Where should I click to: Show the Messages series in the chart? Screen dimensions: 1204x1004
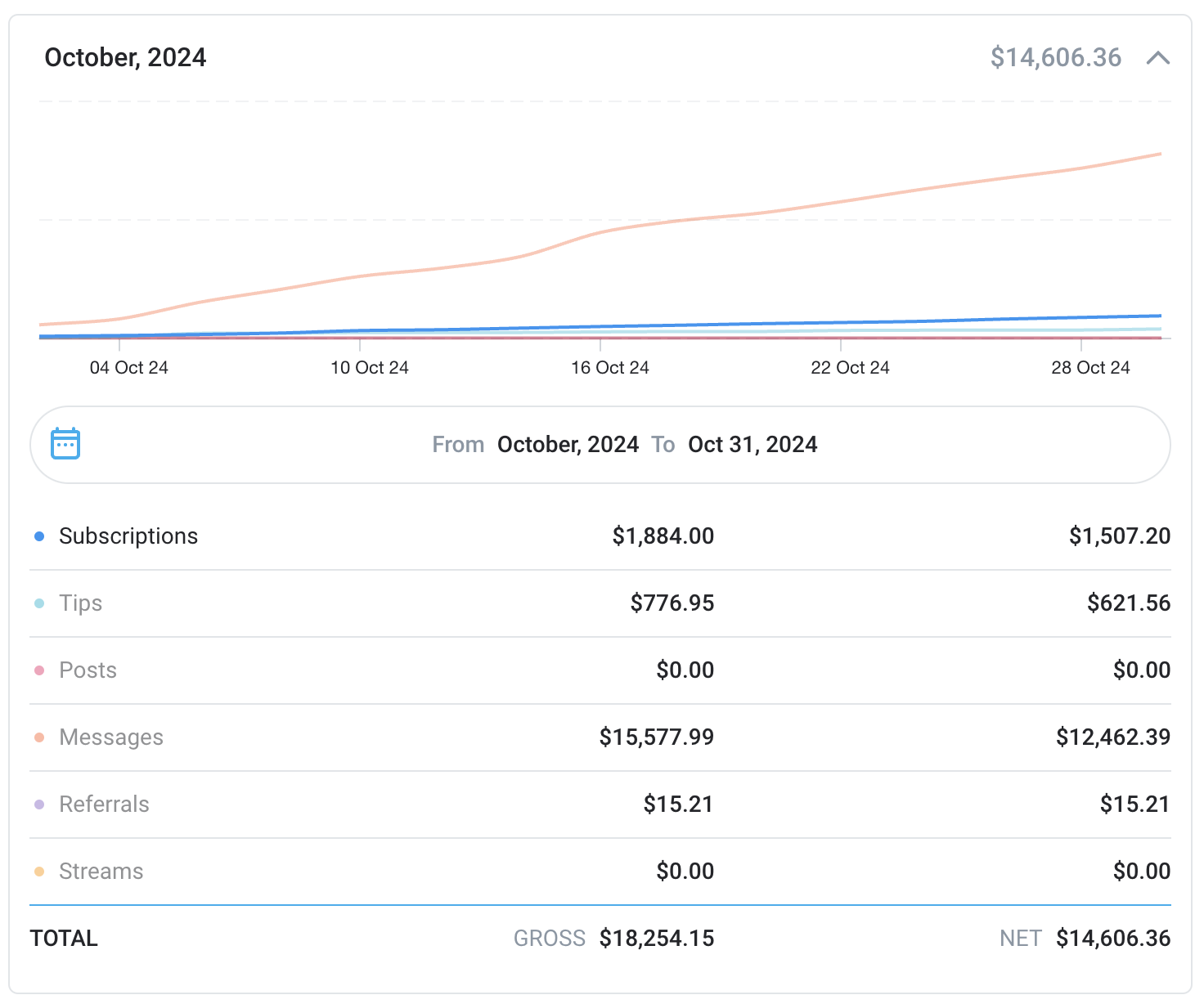click(x=110, y=737)
